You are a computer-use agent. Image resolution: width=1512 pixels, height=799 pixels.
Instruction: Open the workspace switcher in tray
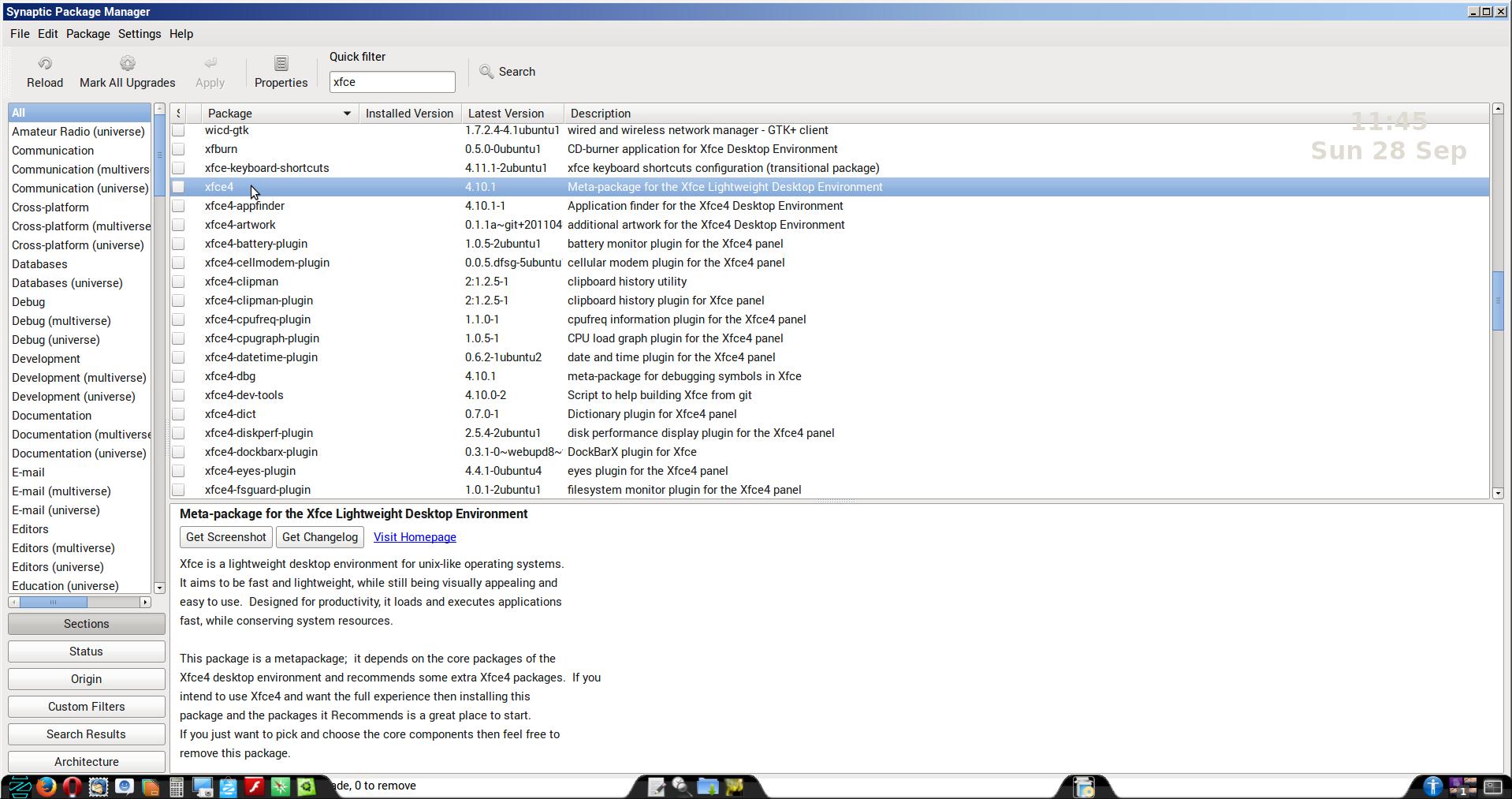pos(1463,786)
